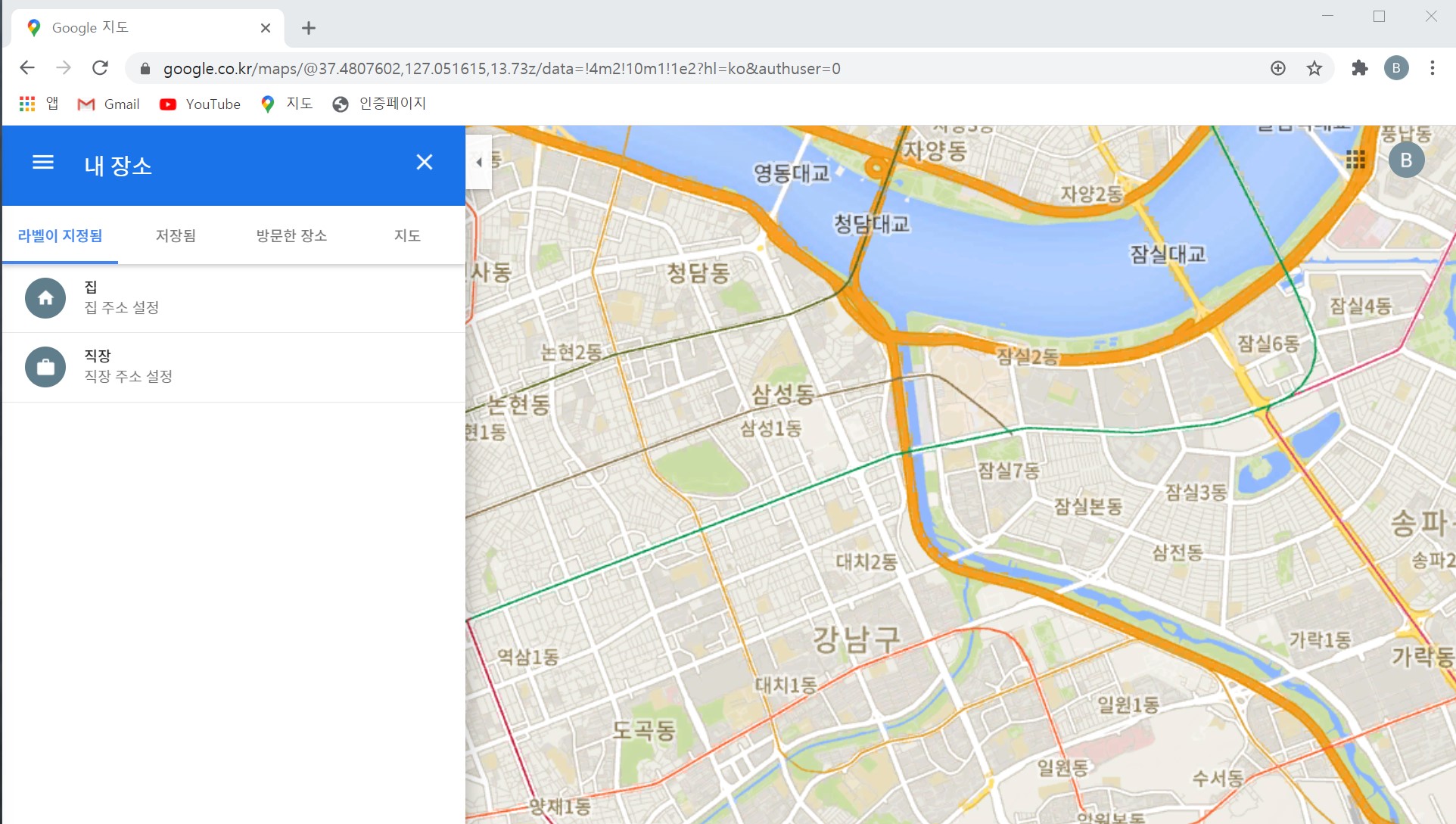Click the home icon for 집
The image size is (1456, 824).
tap(45, 298)
